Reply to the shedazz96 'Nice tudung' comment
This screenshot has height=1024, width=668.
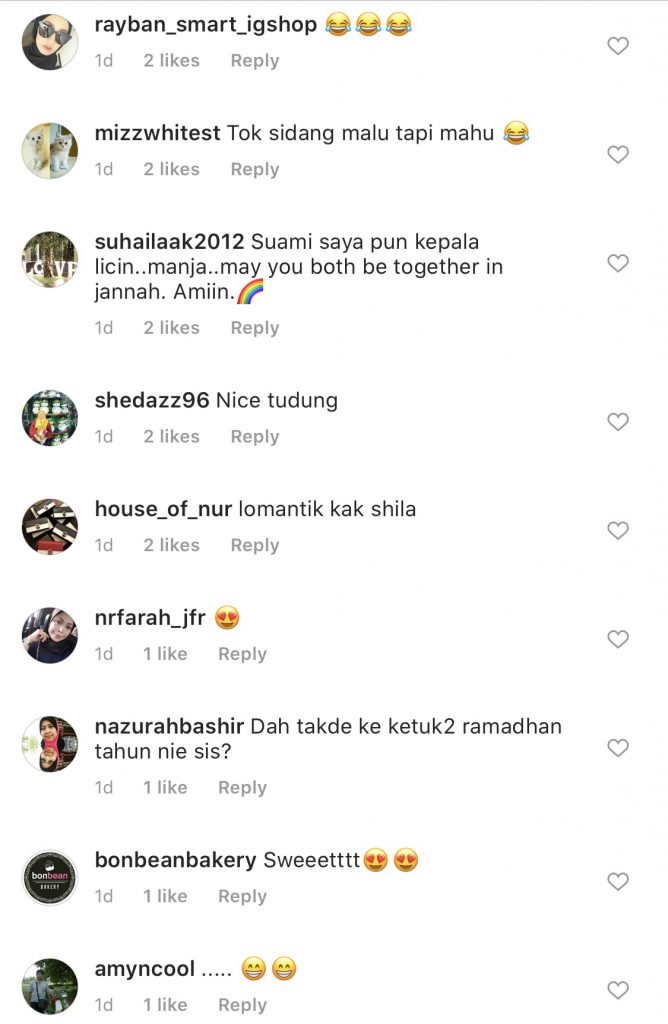[255, 436]
